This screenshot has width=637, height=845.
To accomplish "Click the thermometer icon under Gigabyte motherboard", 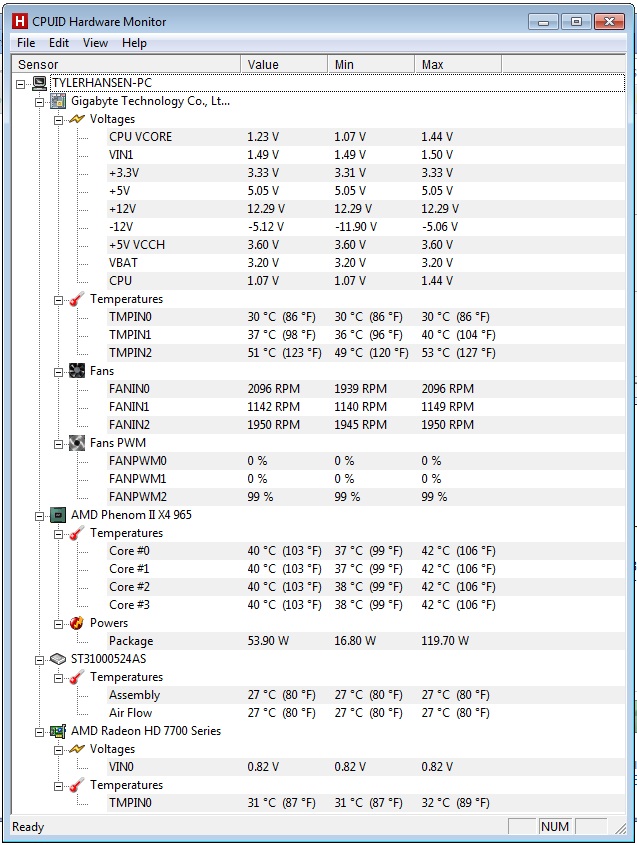I will pyautogui.click(x=77, y=299).
